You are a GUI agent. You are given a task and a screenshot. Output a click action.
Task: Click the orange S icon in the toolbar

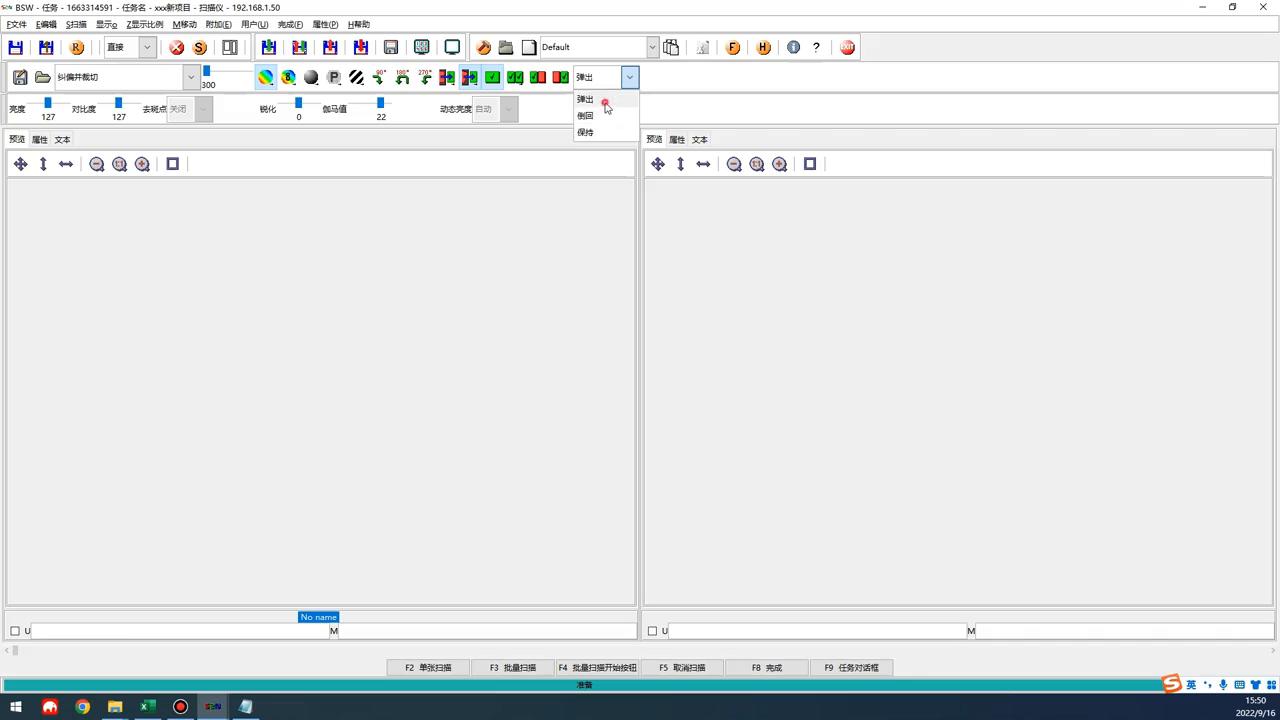[x=200, y=47]
